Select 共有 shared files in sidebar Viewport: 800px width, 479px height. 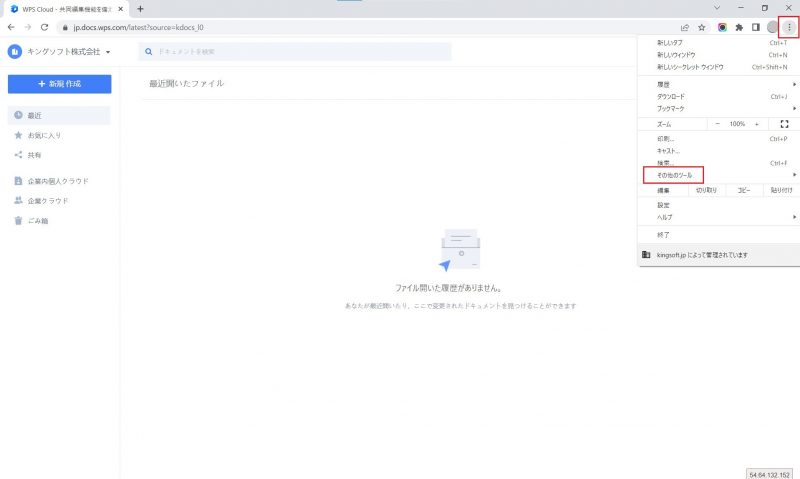click(35, 155)
